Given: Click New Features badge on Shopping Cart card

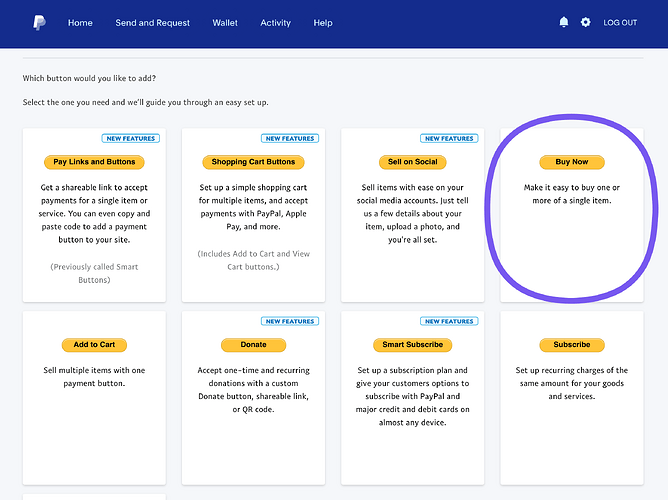Looking at the screenshot, I should [x=290, y=138].
